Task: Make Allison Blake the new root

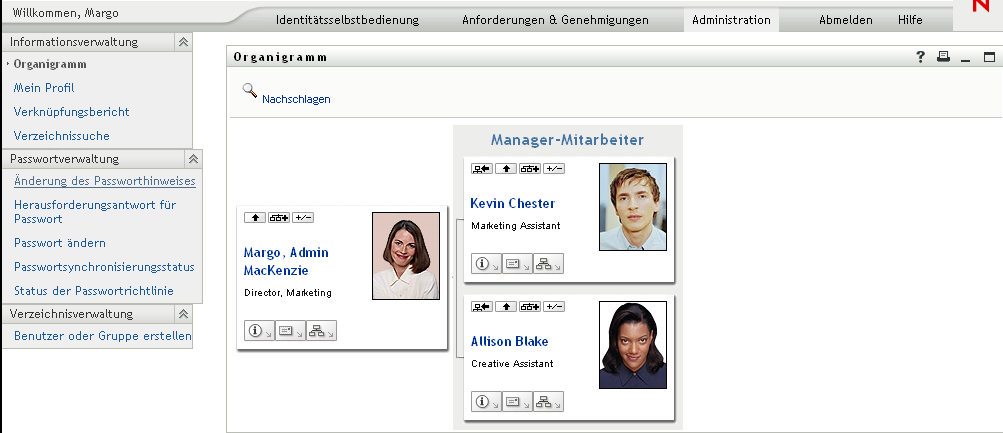Action: click(482, 307)
